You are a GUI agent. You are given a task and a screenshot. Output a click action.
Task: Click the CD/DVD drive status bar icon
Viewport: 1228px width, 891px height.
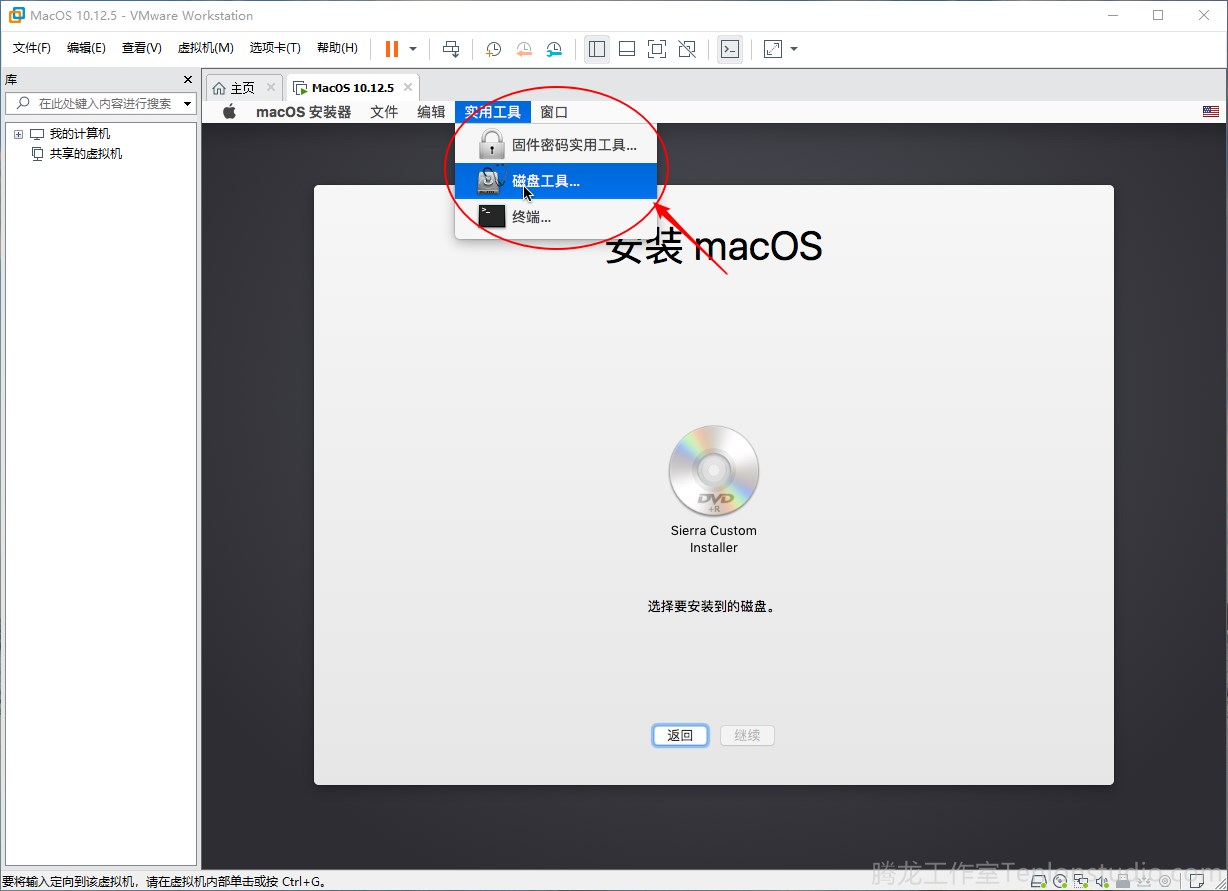tap(1060, 882)
